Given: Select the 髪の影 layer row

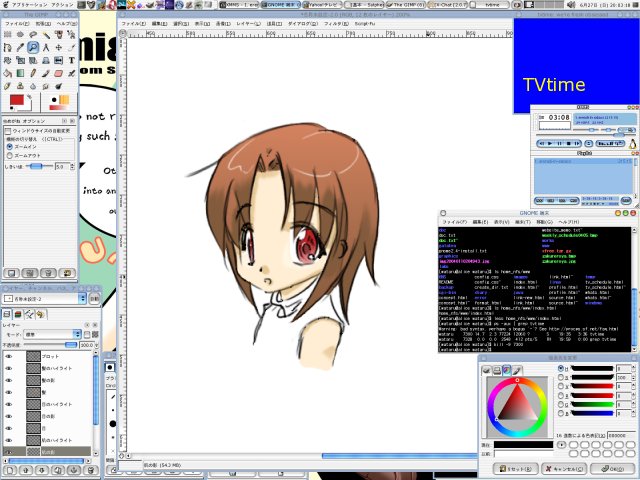Looking at the screenshot, I should pos(47,380).
